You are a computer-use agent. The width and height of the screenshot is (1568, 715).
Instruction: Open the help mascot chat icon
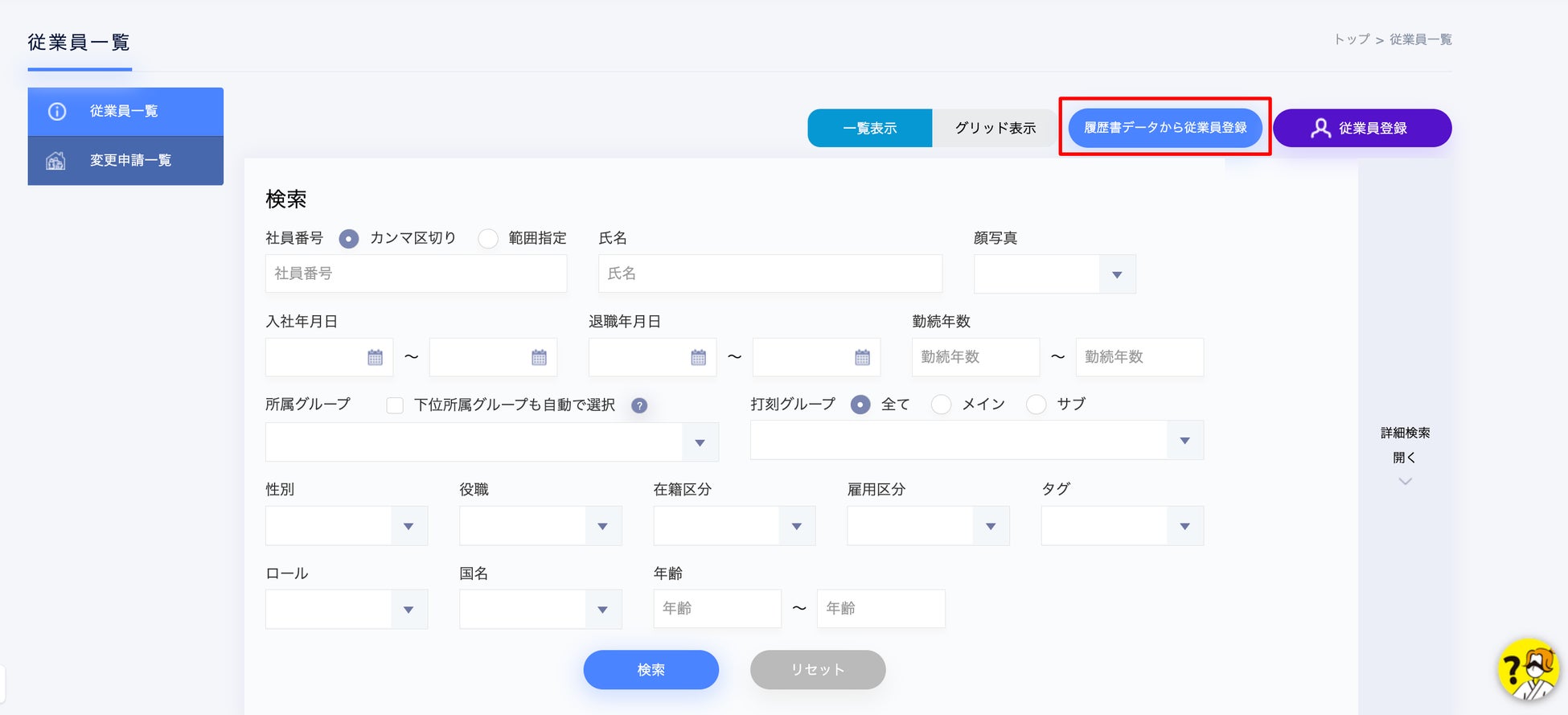[1529, 669]
